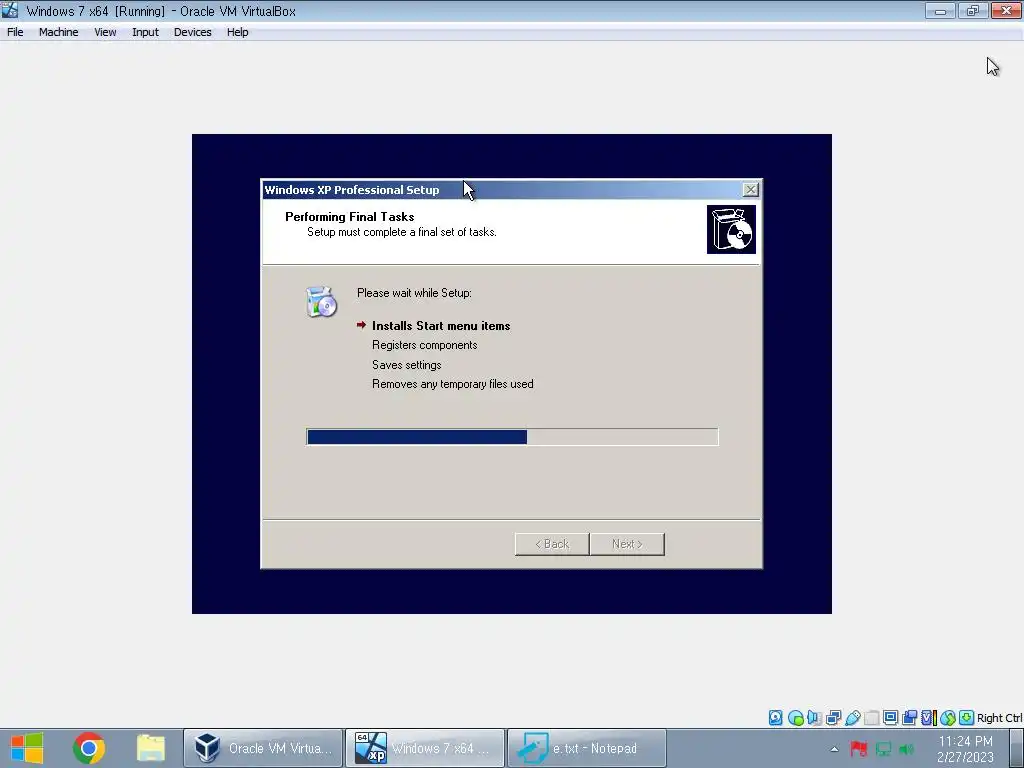Click the Setup installation progress bar
Image resolution: width=1024 pixels, height=768 pixels.
(512, 437)
